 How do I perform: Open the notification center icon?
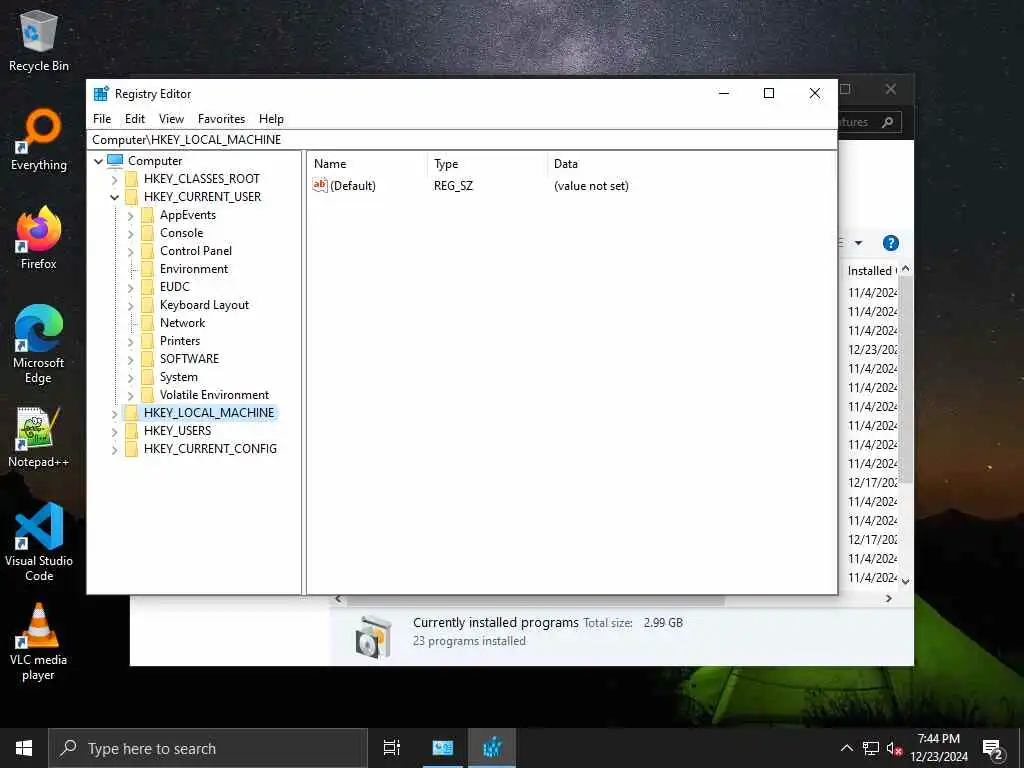[993, 748]
